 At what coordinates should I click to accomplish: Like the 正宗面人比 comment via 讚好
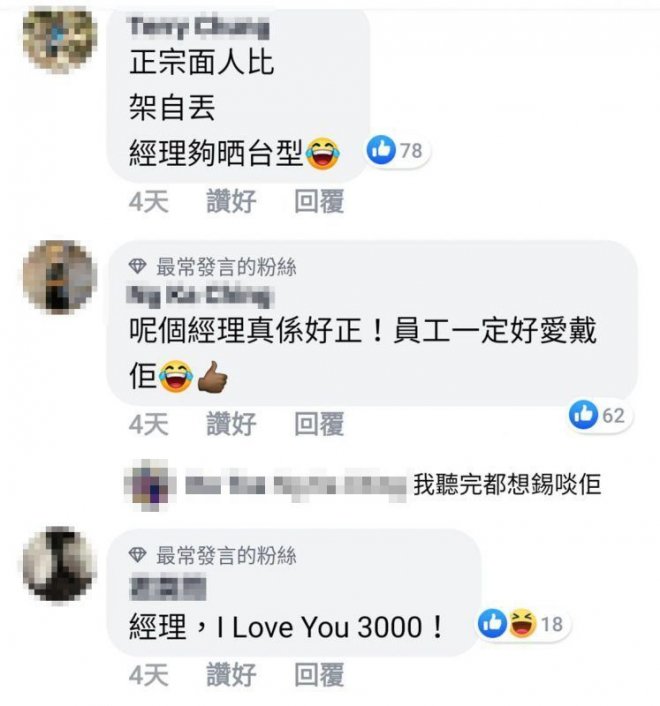(231, 201)
